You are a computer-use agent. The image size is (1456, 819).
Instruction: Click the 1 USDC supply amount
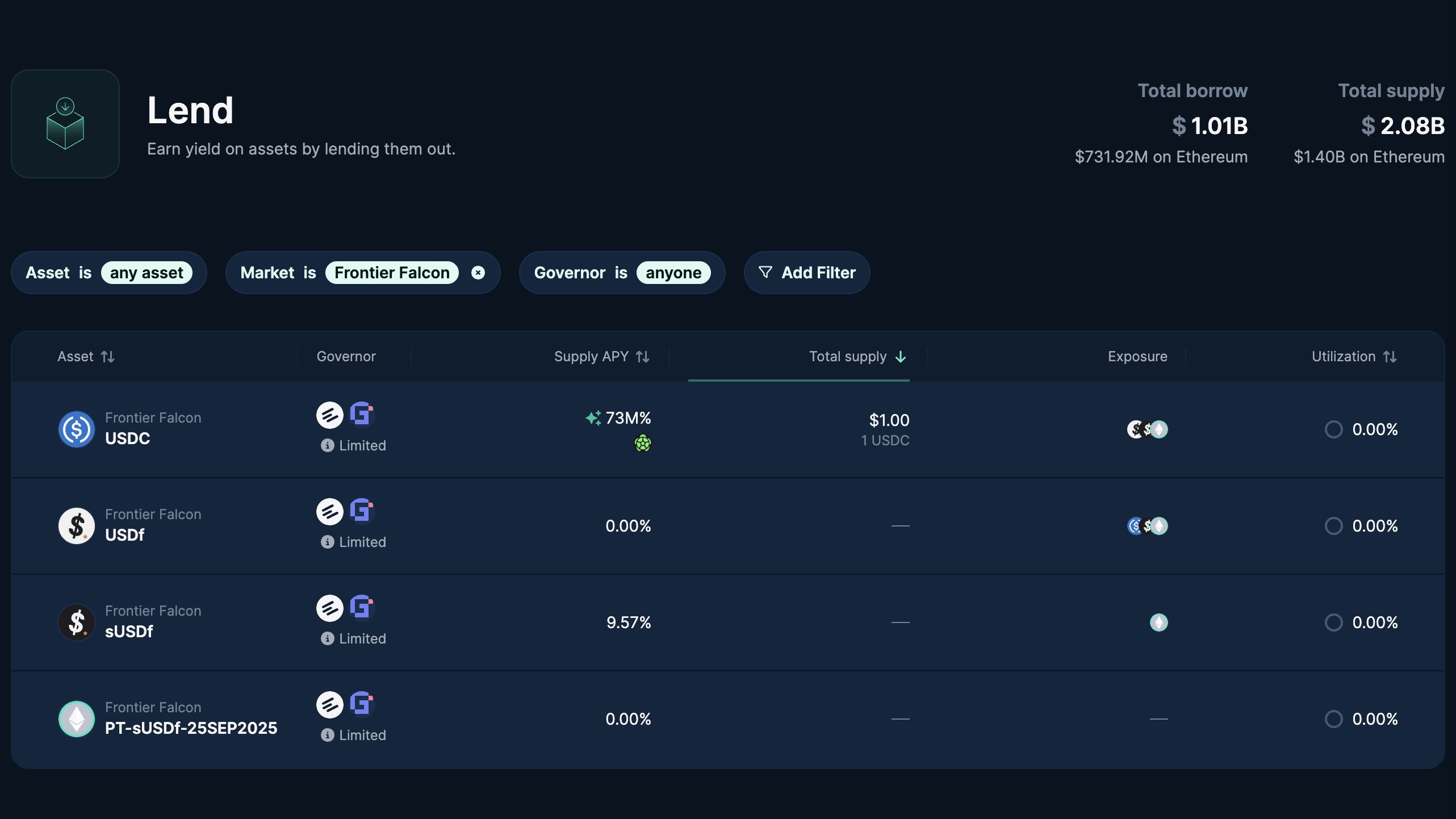point(885,441)
